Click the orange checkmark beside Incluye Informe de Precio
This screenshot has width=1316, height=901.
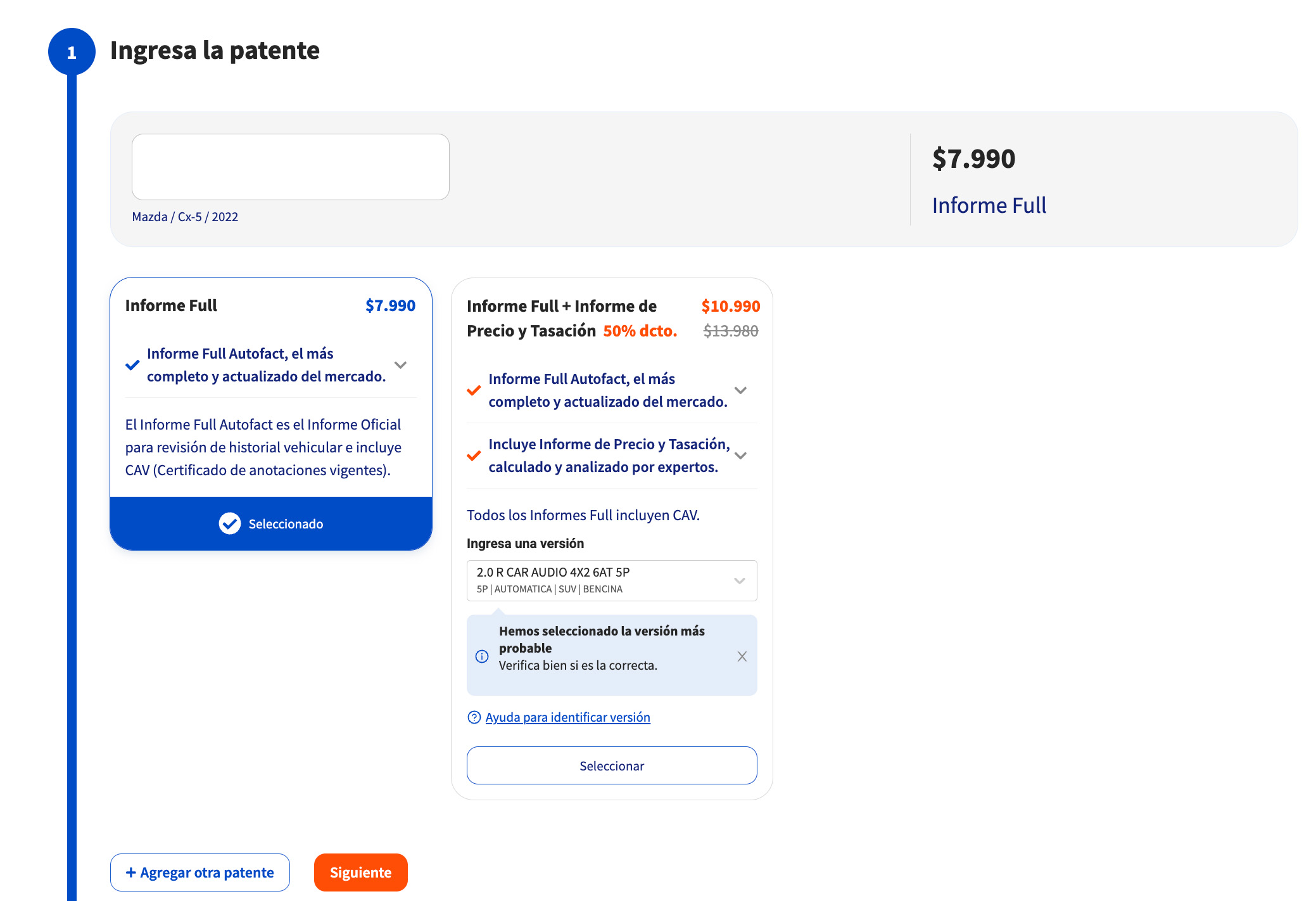[x=473, y=456]
